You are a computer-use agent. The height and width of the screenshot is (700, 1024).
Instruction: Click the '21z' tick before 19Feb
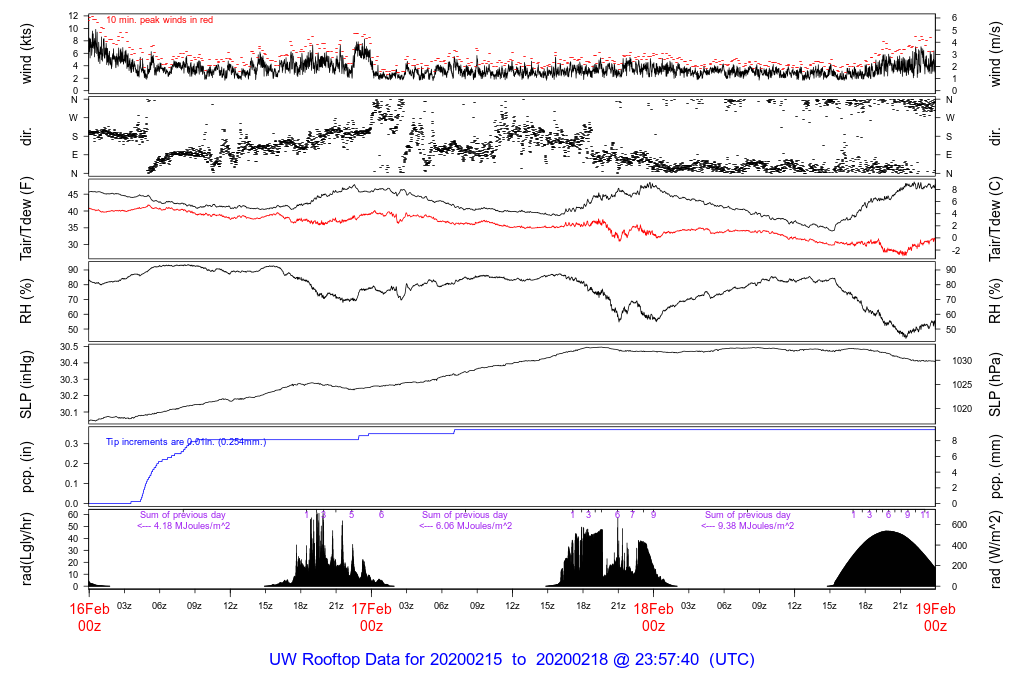[900, 606]
